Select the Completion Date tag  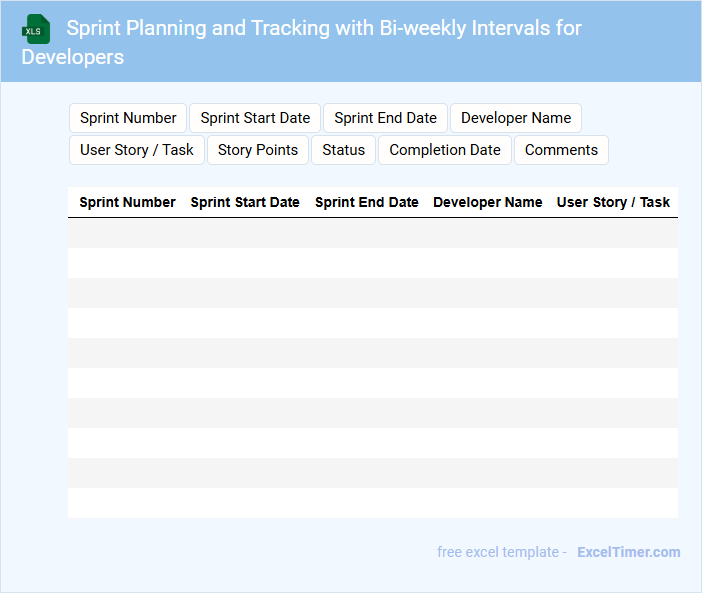pyautogui.click(x=445, y=150)
